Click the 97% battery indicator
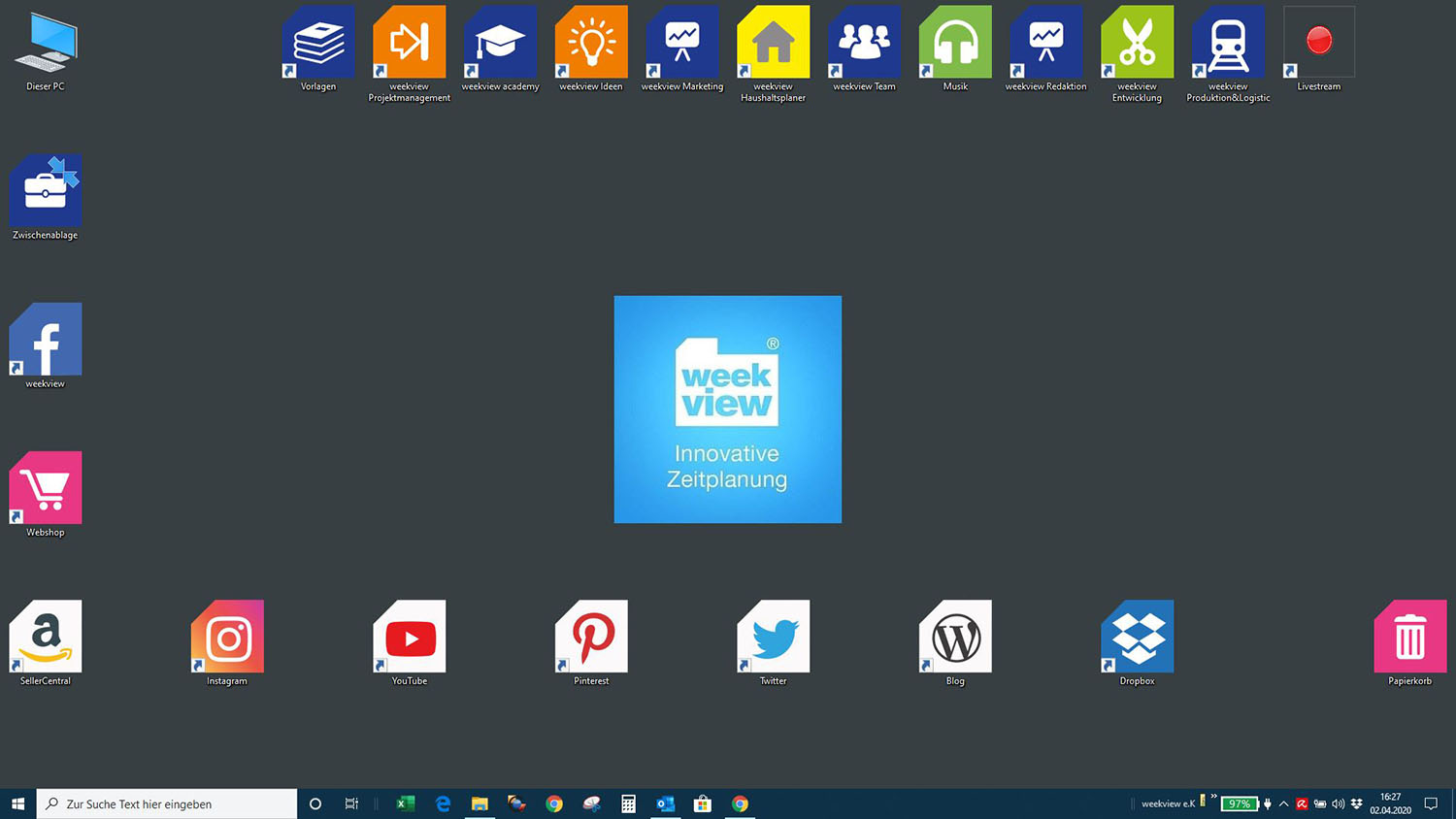This screenshot has height=819, width=1456. 1240,803
